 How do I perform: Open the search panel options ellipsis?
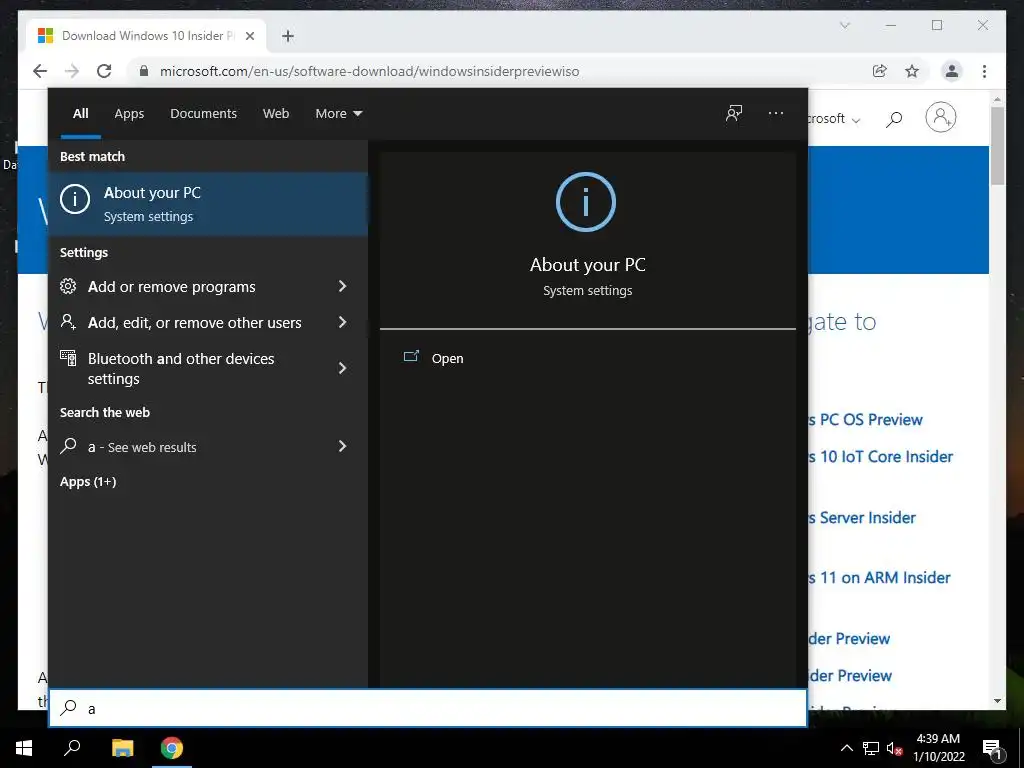(x=776, y=114)
